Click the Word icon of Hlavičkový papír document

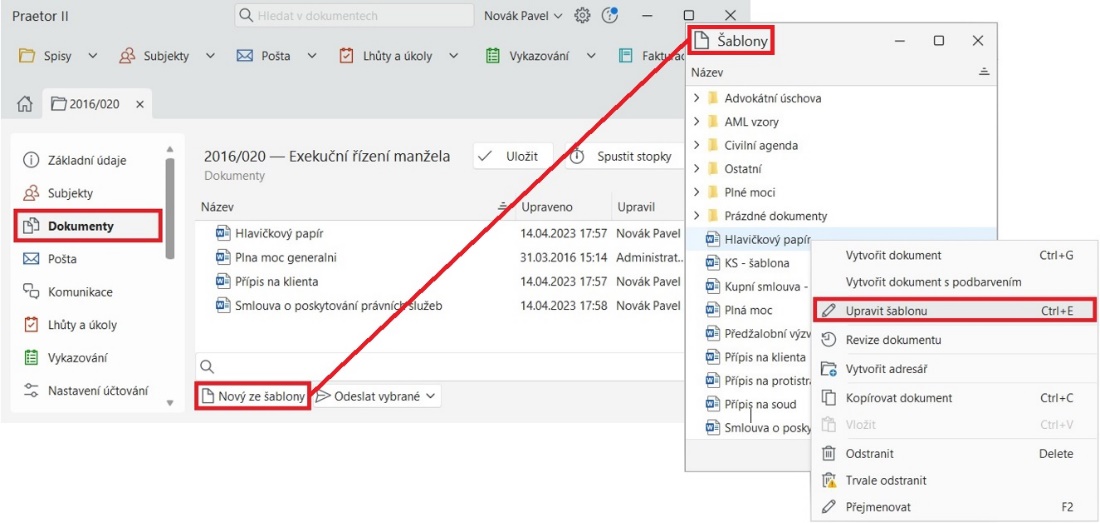tap(223, 233)
